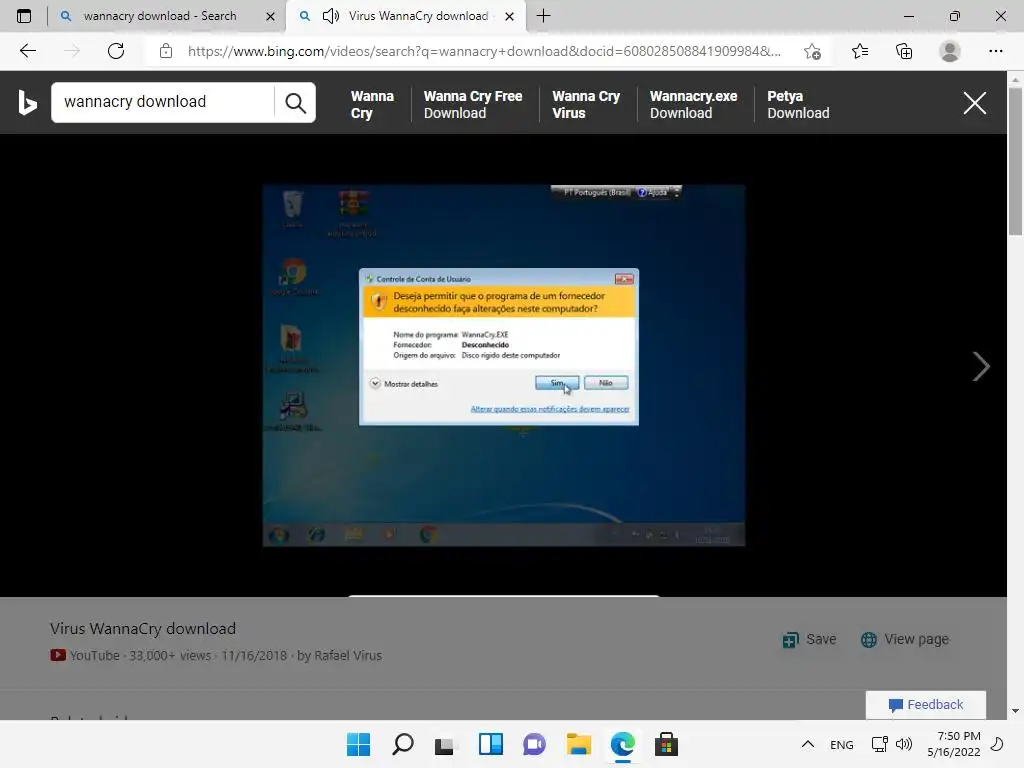This screenshot has width=1024, height=768.
Task: Open the tab actions menu icon
Action: click(x=24, y=16)
